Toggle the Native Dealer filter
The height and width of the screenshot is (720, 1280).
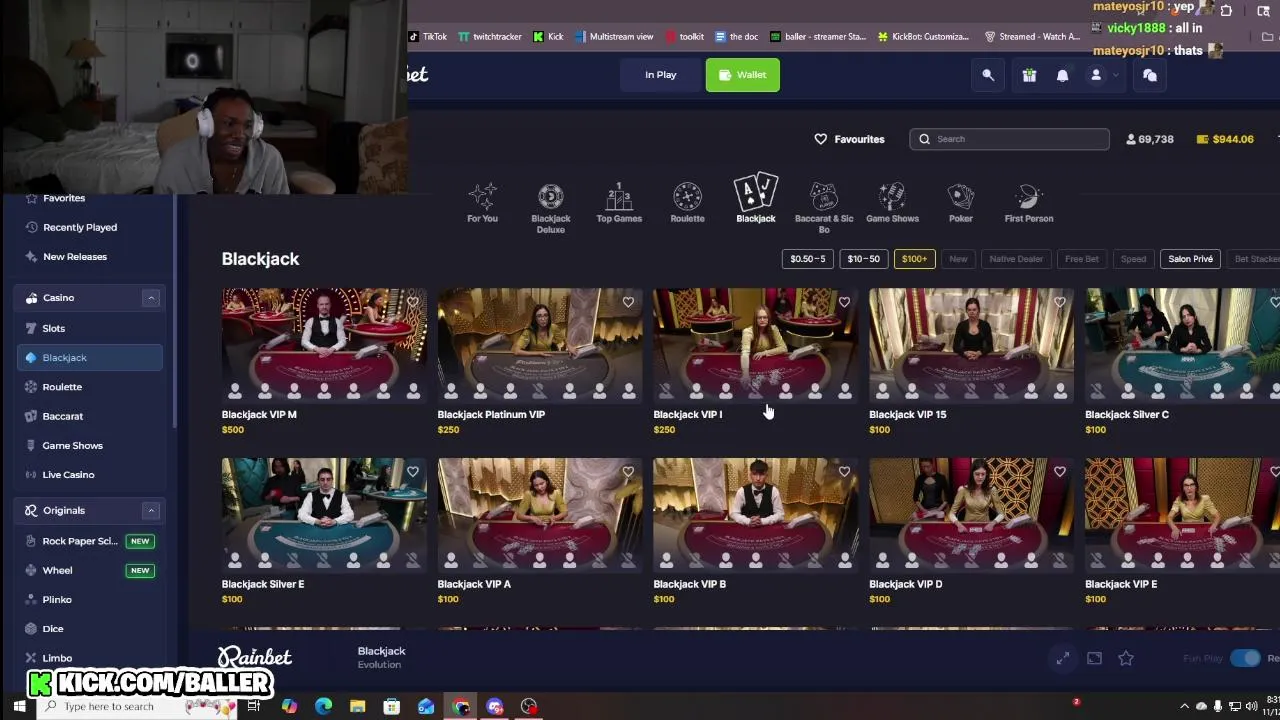coord(1016,259)
